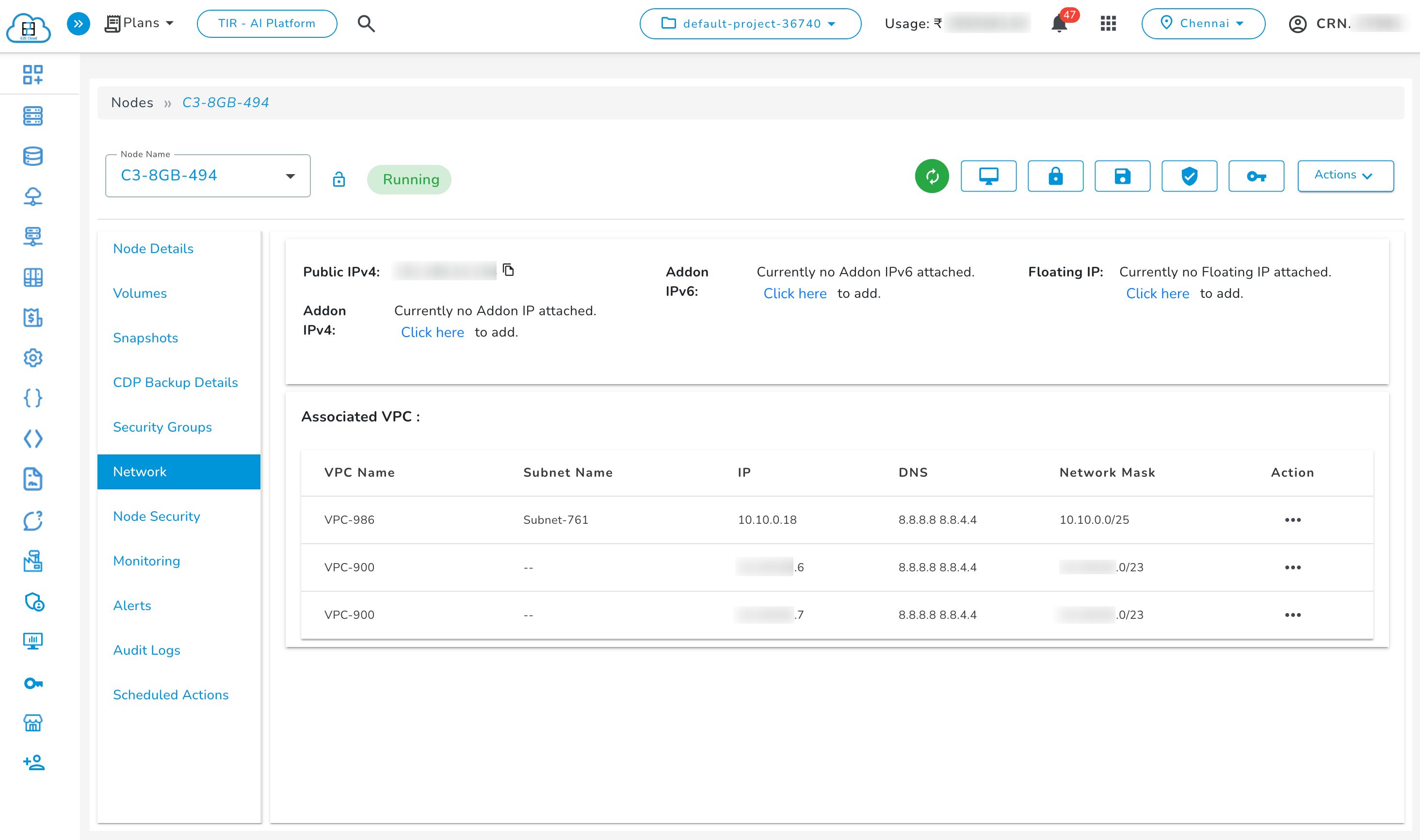Open the Actions dropdown menu
The image size is (1420, 840).
(1345, 176)
